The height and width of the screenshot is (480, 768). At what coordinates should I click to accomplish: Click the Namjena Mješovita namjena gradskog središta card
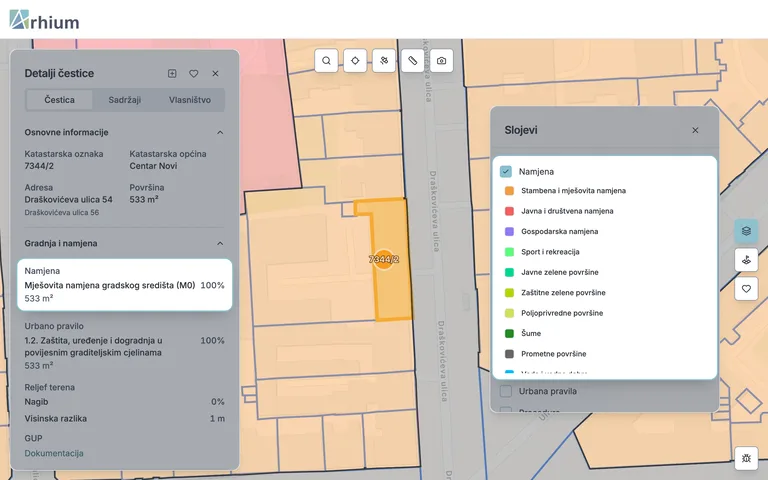(x=124, y=285)
